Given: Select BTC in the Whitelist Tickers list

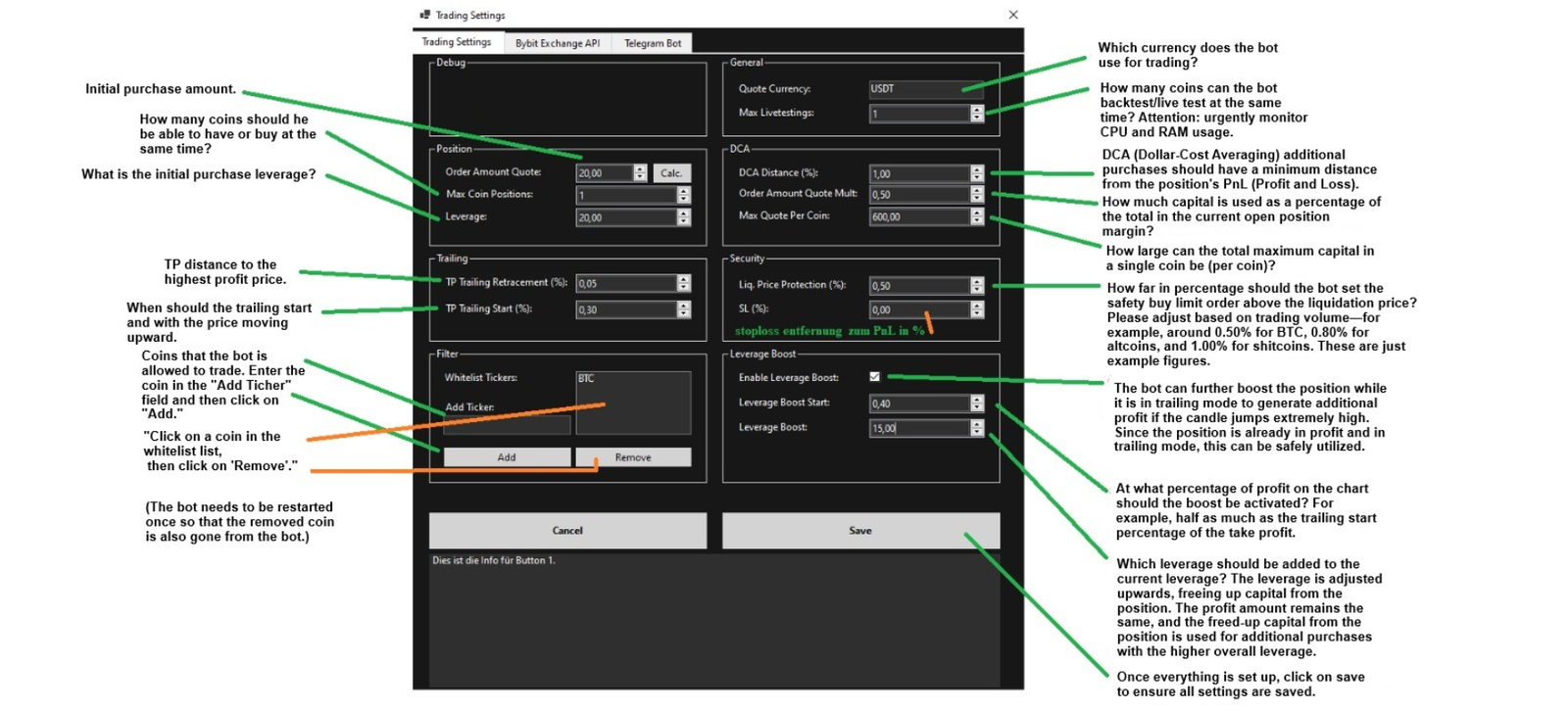Looking at the screenshot, I should coord(586,378).
